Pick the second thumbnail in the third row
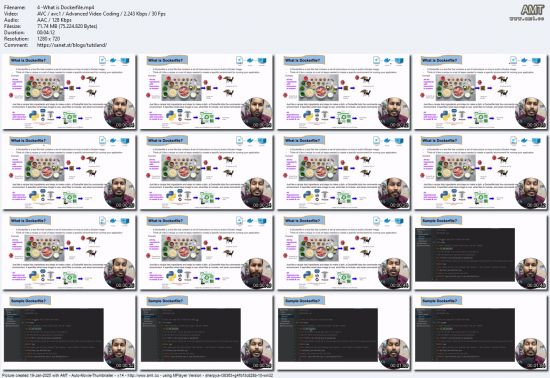550x378 pixels. (x=206, y=252)
